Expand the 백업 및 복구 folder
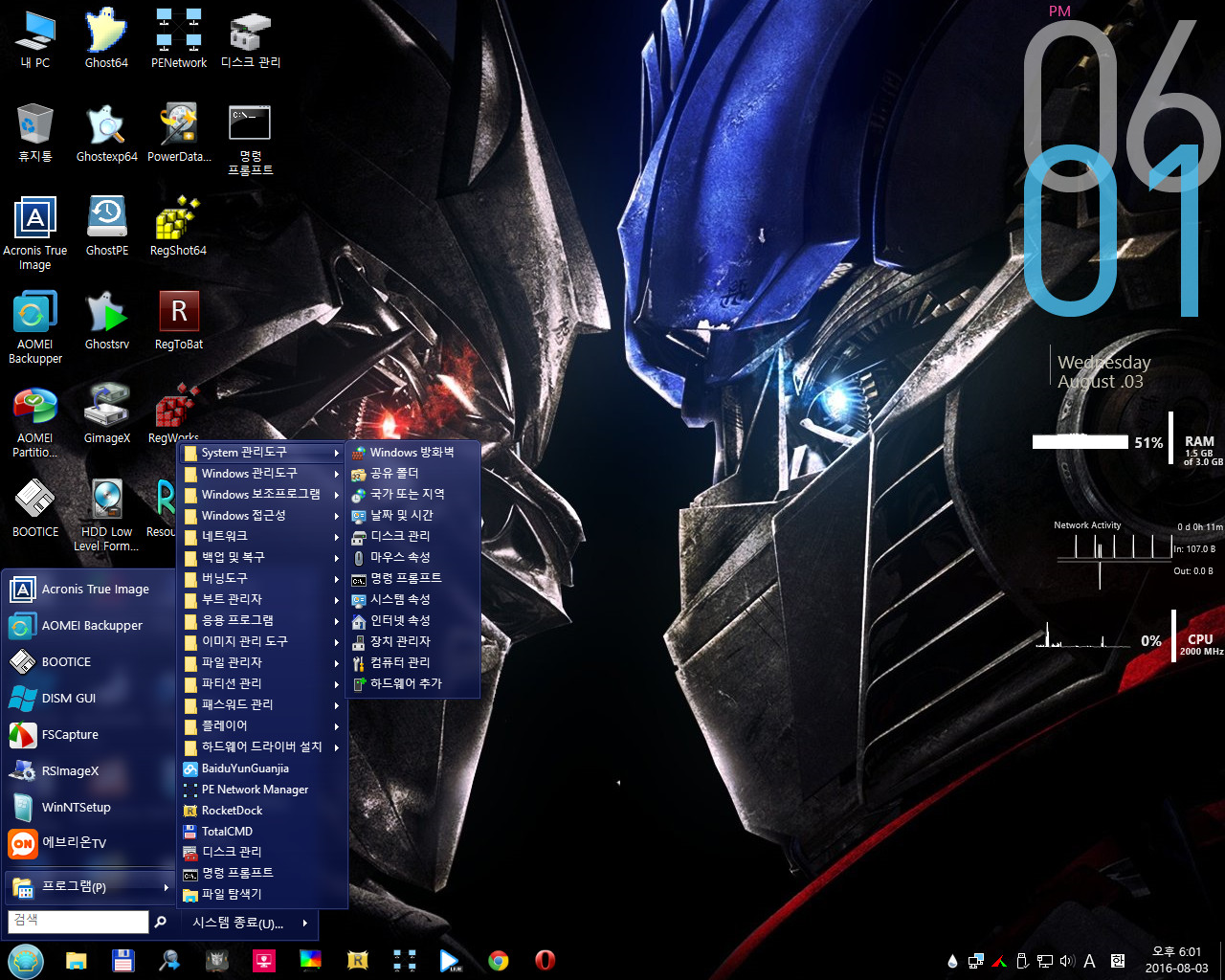The image size is (1225, 980). click(x=263, y=558)
